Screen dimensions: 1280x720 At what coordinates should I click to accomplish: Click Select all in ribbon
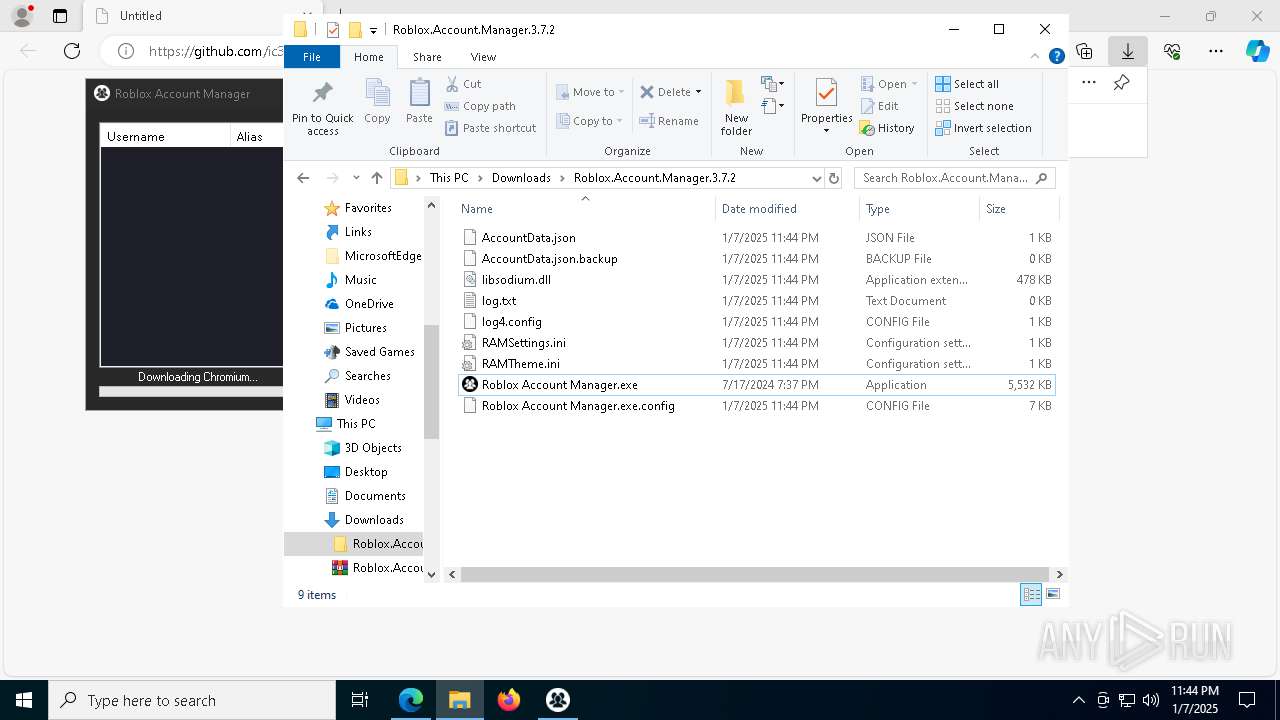(x=967, y=84)
